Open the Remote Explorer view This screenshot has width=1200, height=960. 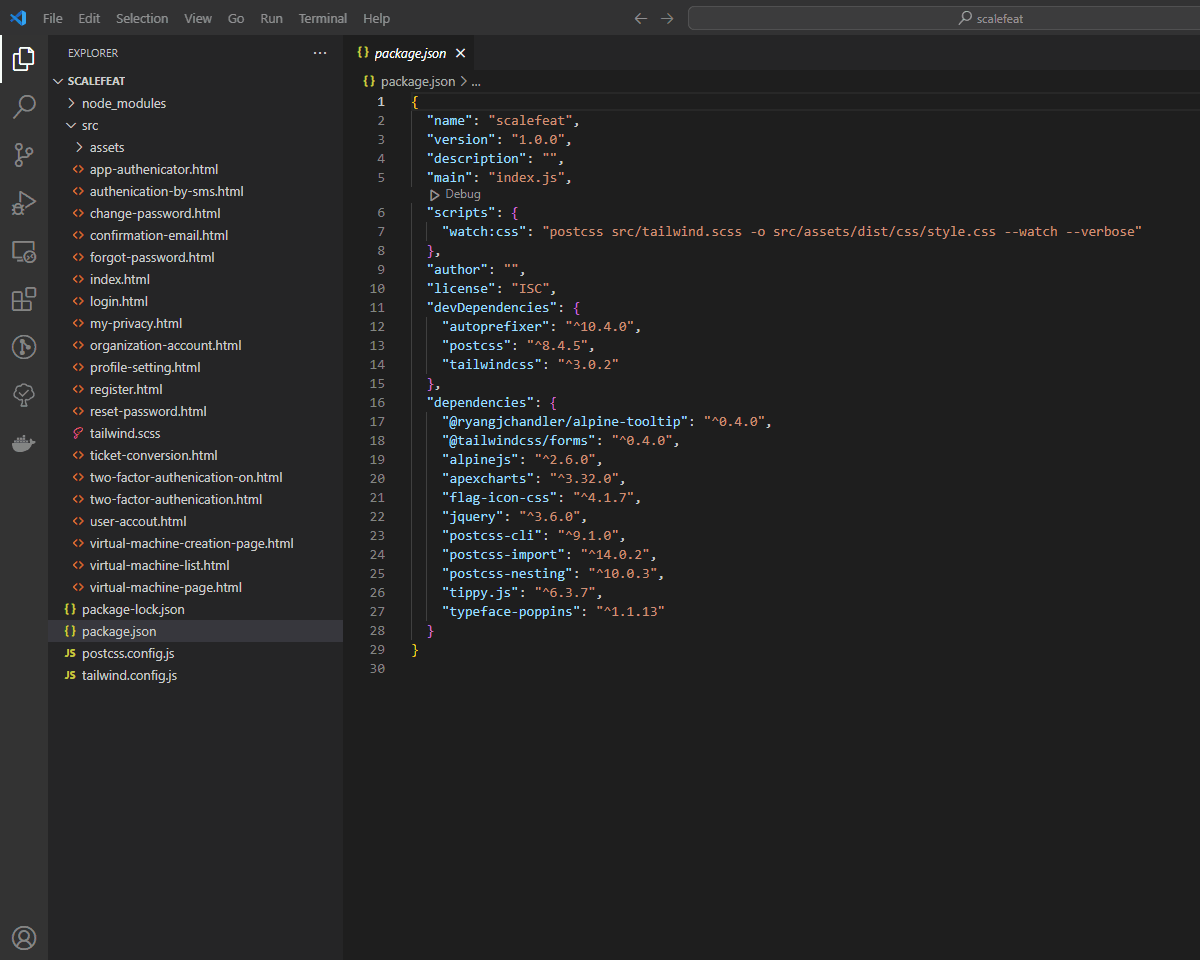(x=24, y=251)
